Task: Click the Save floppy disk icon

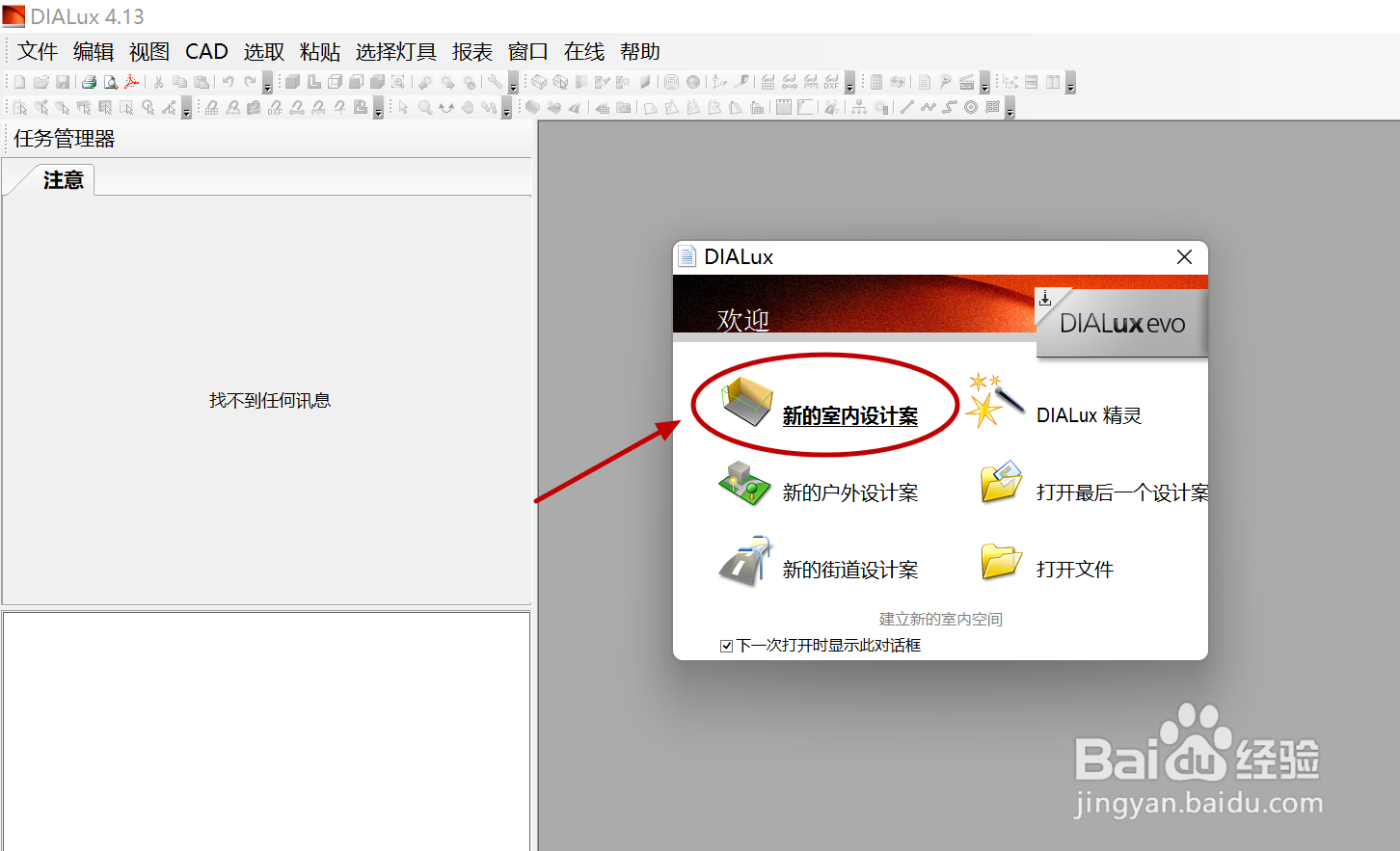Action: (x=63, y=82)
